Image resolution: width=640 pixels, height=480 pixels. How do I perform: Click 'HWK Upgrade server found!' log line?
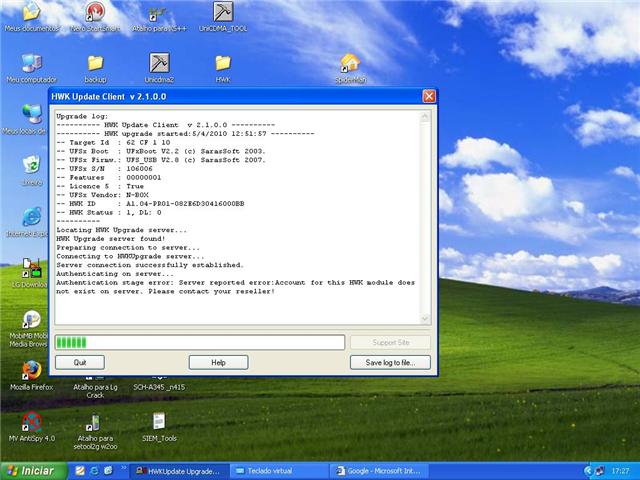[x=111, y=239]
